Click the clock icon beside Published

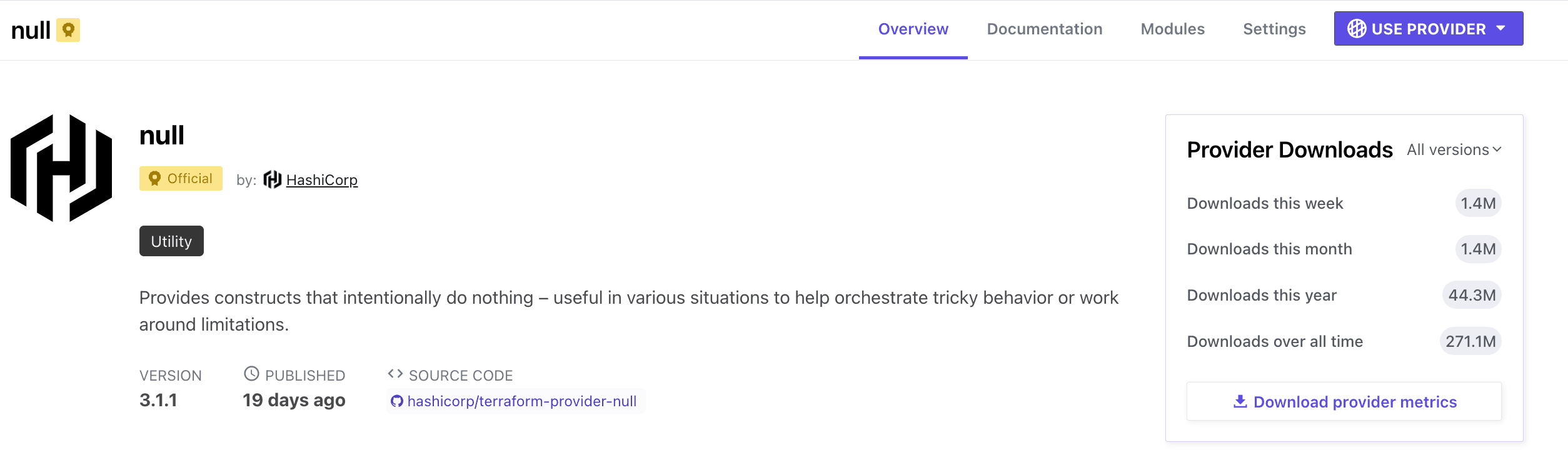point(251,374)
